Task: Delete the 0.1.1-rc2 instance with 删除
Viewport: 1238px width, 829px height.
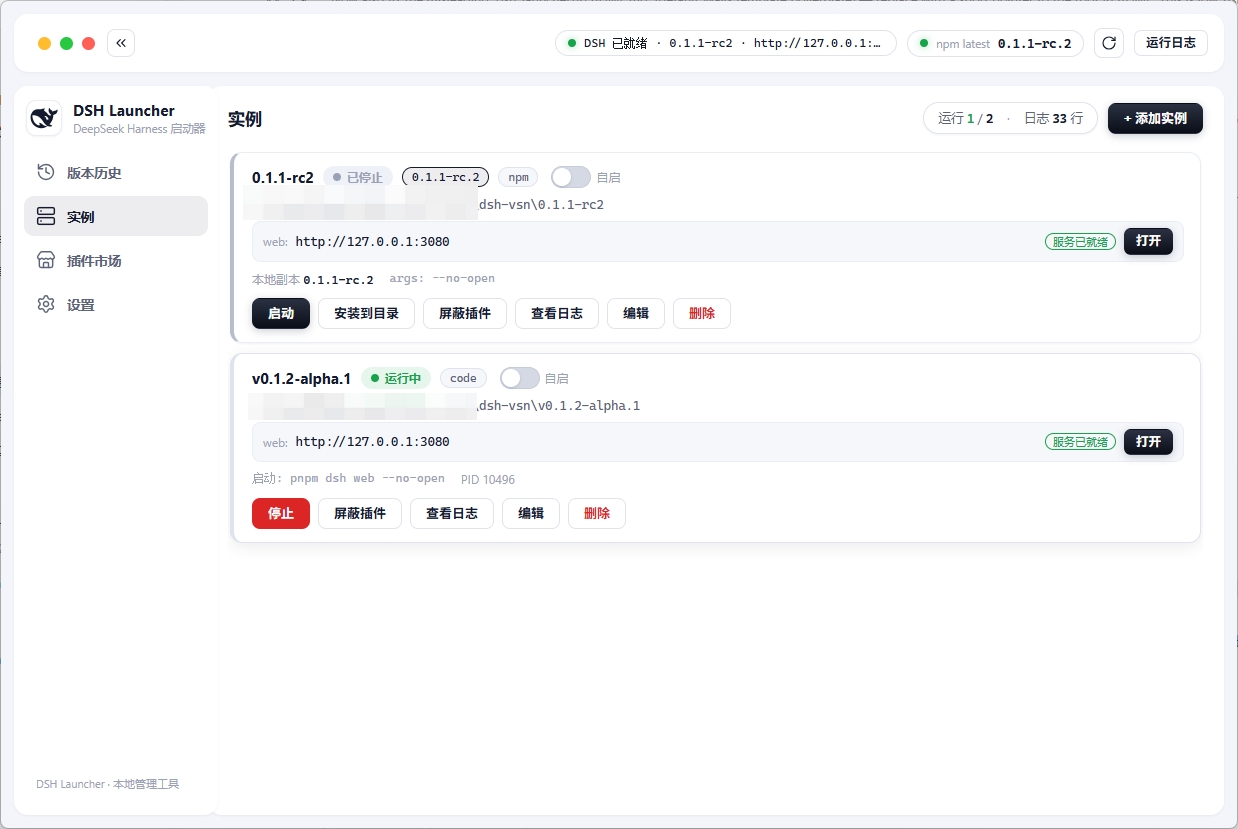Action: point(702,313)
